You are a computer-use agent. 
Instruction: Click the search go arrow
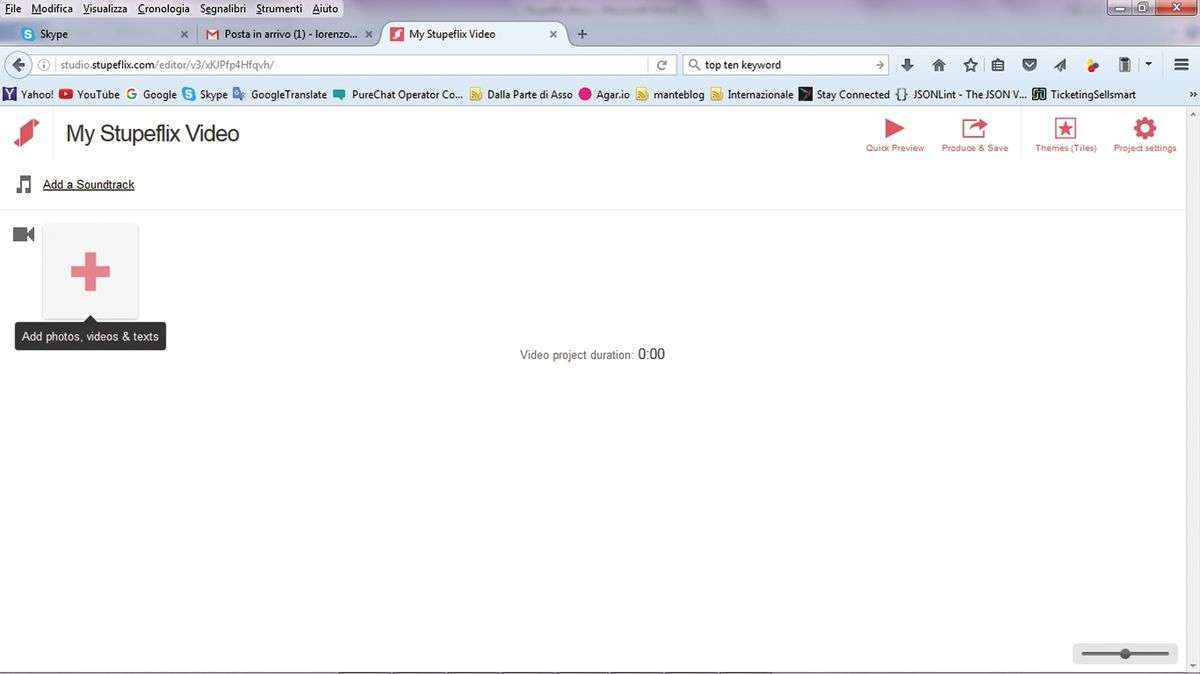880,65
